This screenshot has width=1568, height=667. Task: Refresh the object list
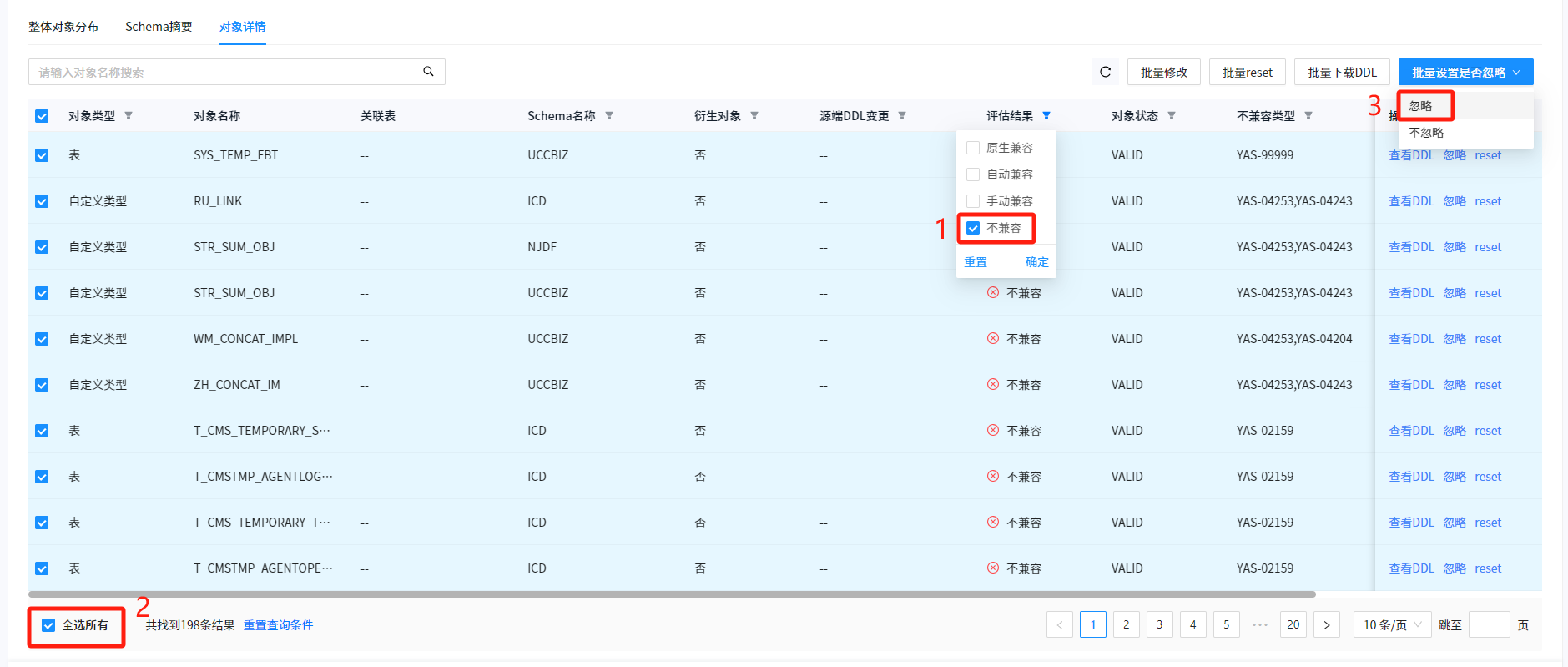click(x=1106, y=72)
